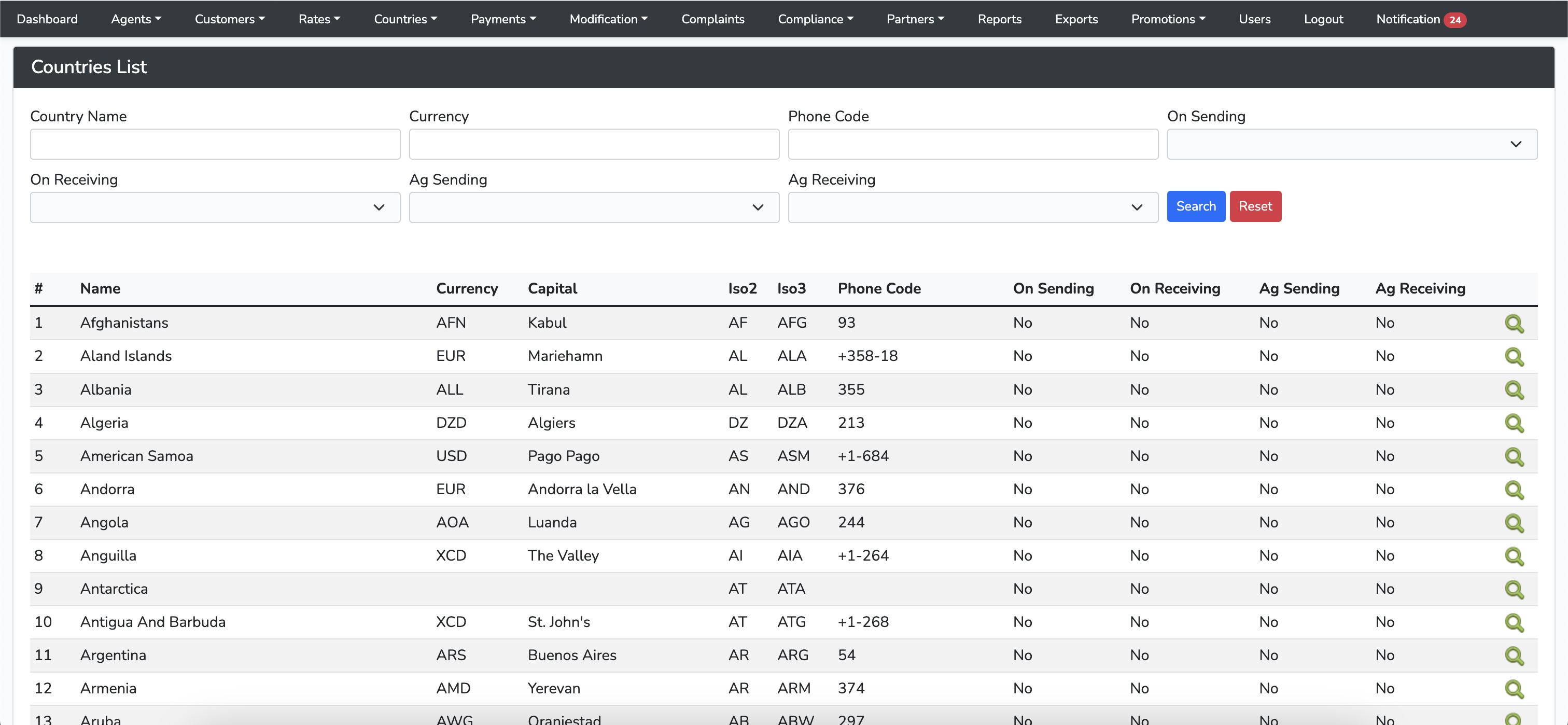Screen dimensions: 1568x725
Task: Open the Ag Sending select box
Action: pyautogui.click(x=594, y=207)
